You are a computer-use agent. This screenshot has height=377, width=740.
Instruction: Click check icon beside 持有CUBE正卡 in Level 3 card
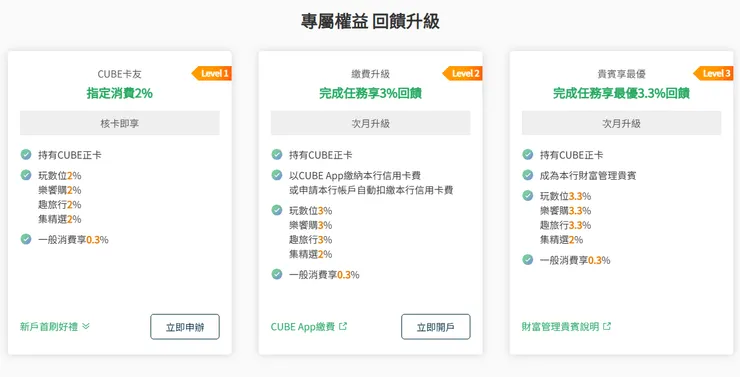pos(528,154)
